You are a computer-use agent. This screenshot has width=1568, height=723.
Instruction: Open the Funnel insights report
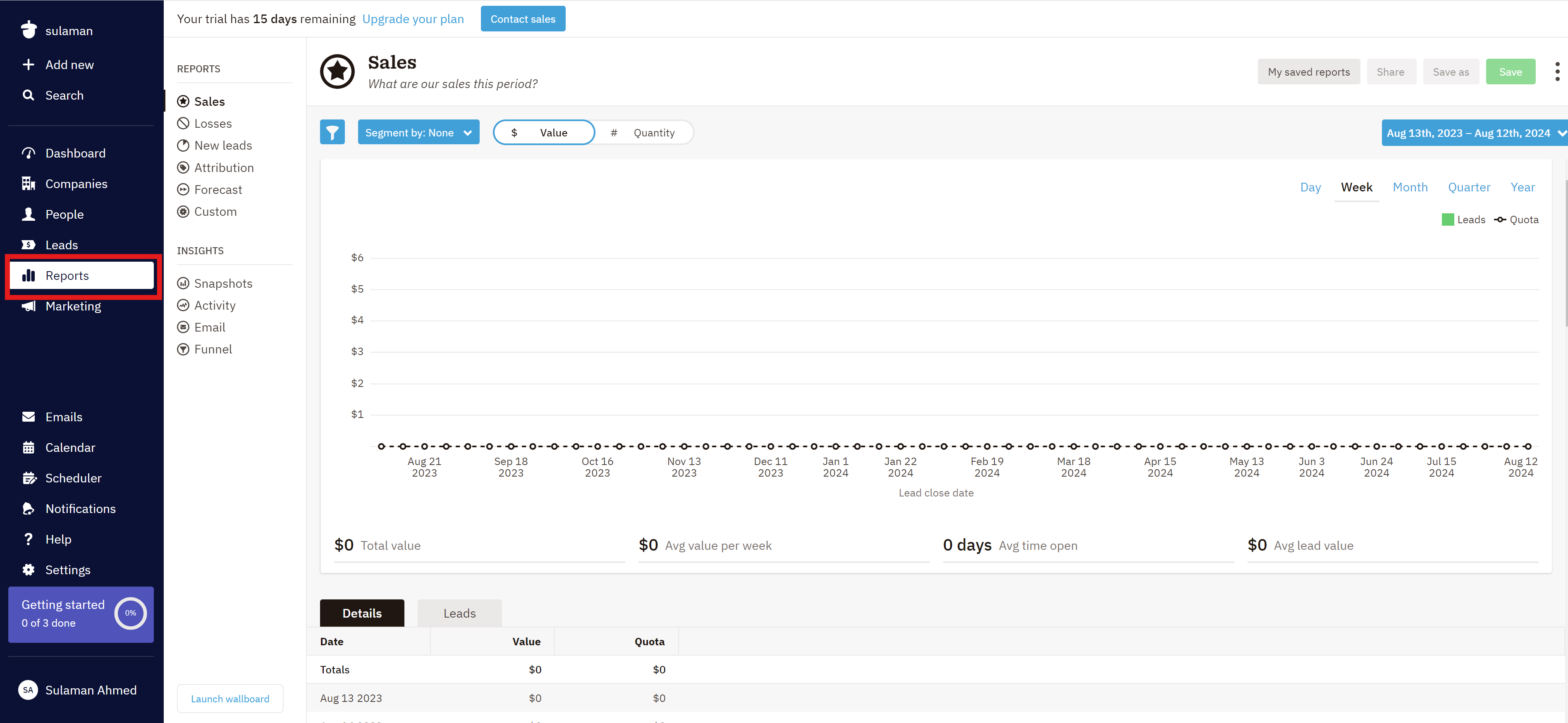(213, 349)
